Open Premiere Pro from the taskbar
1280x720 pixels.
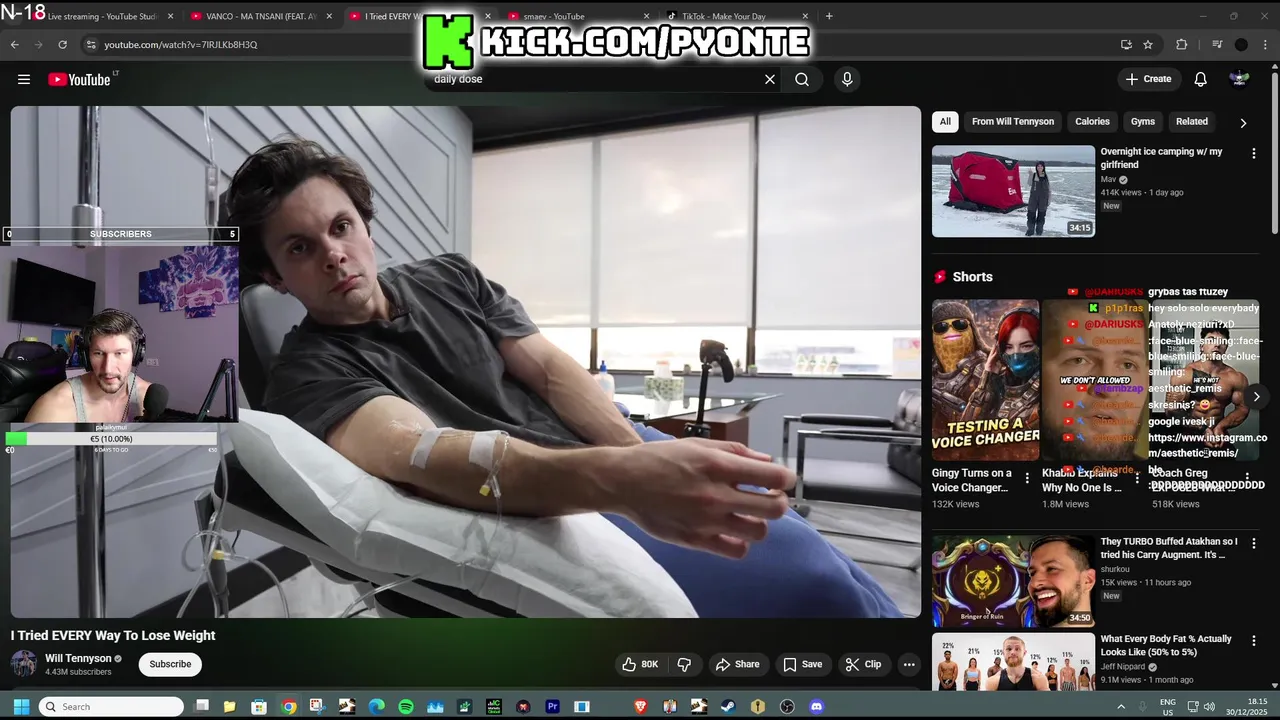[552, 706]
